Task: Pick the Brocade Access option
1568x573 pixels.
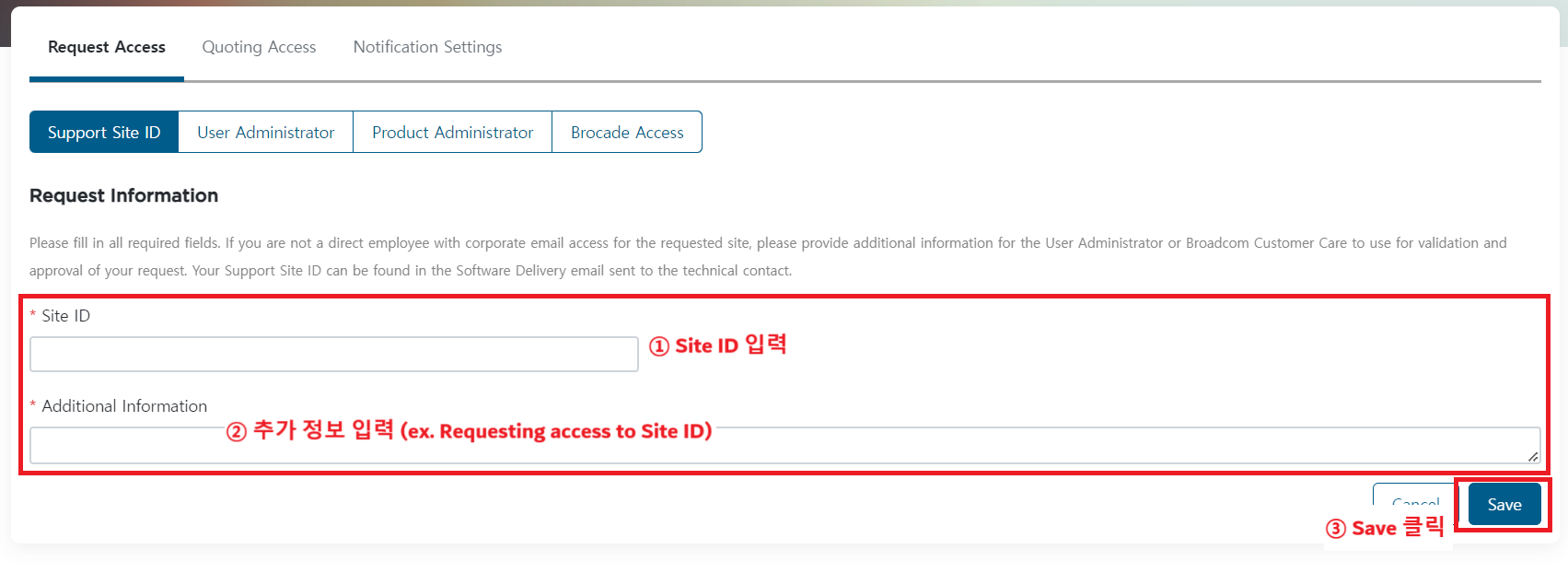Action: pos(627,133)
